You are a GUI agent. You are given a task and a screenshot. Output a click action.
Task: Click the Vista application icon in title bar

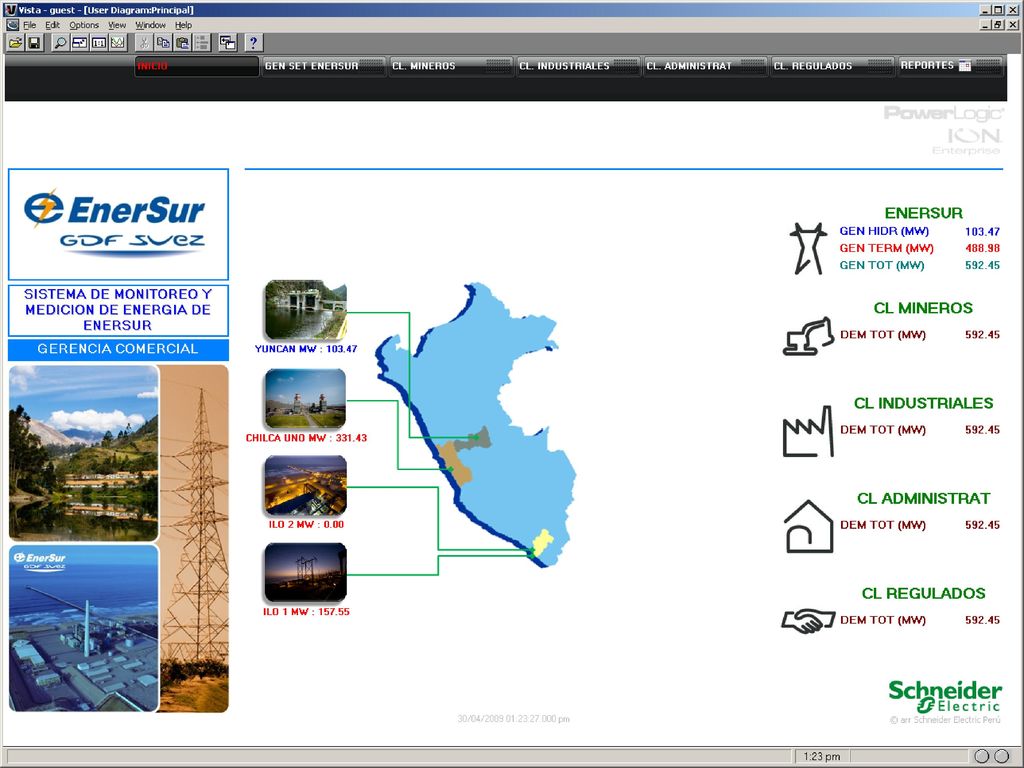click(x=10, y=10)
